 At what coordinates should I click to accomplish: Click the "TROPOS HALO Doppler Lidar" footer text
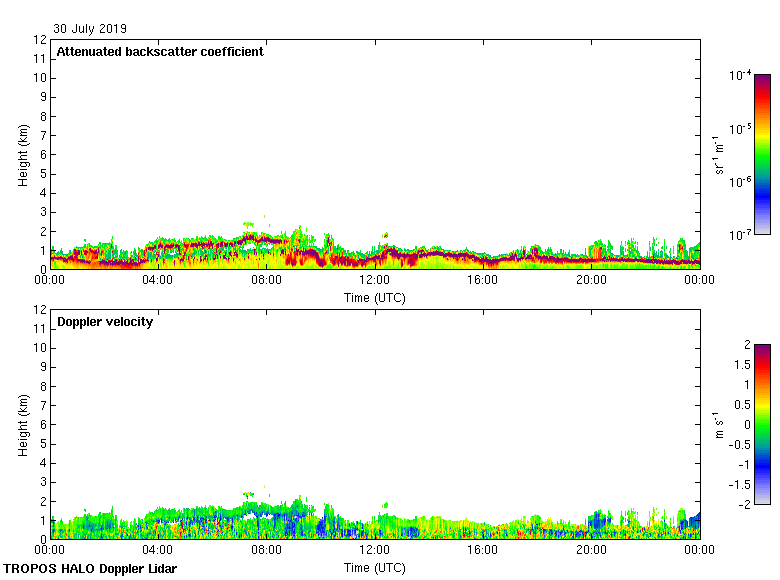(x=90, y=569)
